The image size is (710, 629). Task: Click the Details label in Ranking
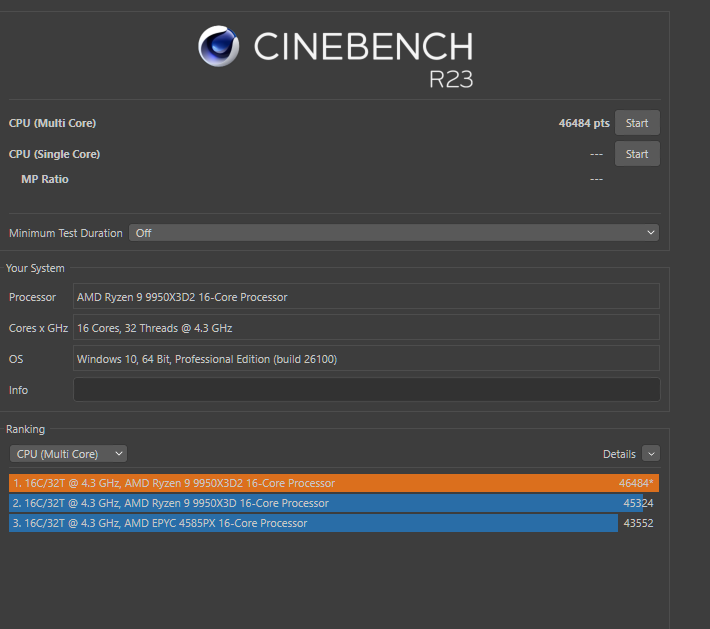click(619, 454)
